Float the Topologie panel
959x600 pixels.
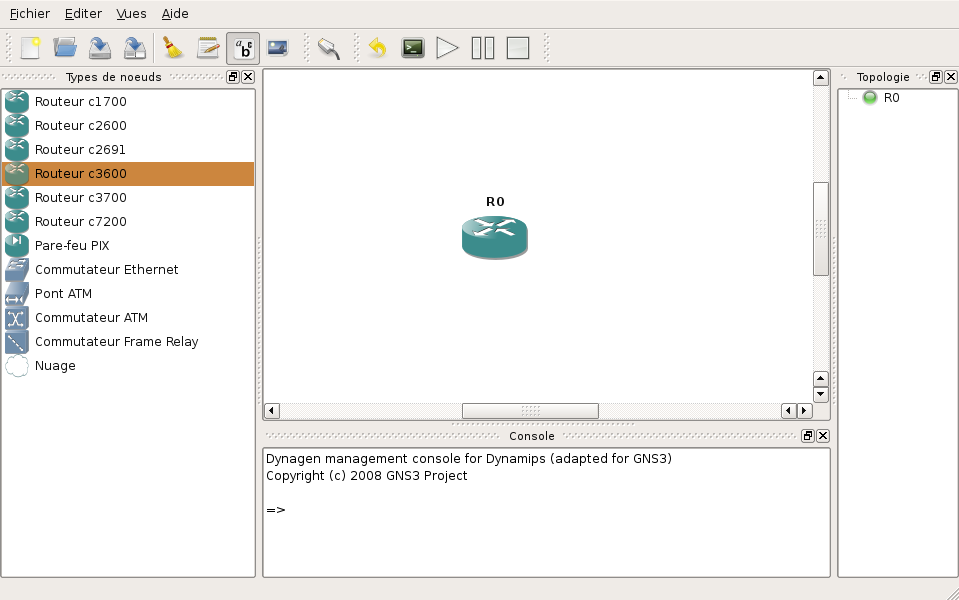tap(936, 76)
